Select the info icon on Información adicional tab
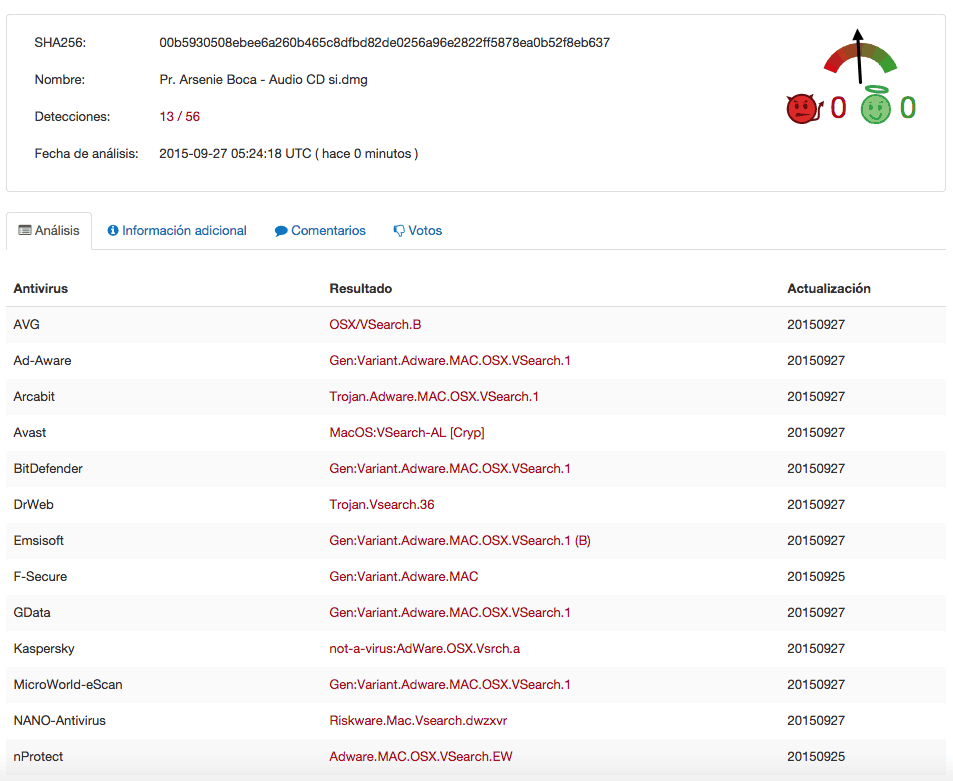 [112, 230]
